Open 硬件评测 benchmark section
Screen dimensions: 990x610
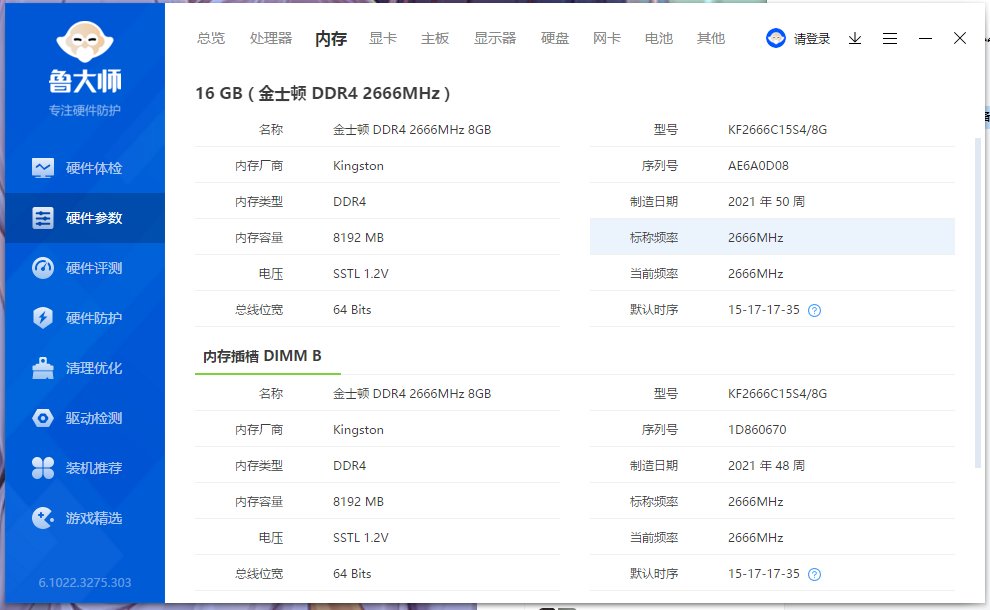click(85, 268)
